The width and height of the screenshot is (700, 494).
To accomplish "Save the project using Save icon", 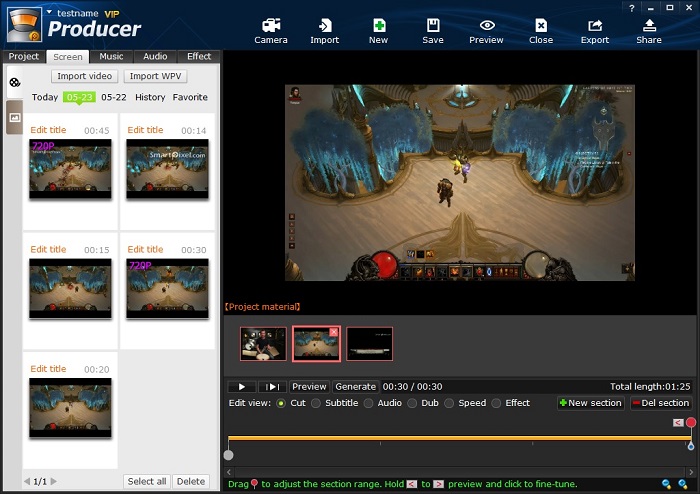I will (432, 30).
